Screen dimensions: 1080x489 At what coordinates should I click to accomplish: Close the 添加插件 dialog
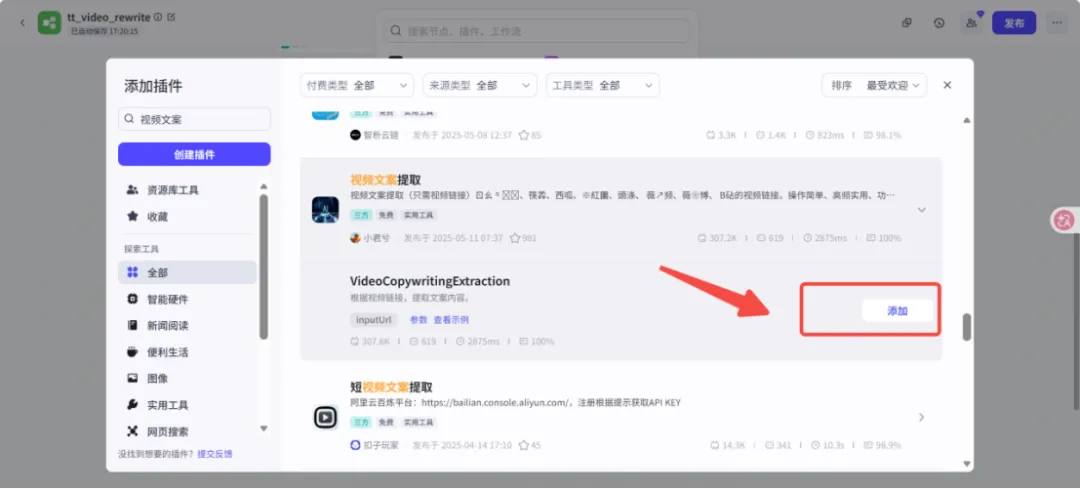click(947, 85)
